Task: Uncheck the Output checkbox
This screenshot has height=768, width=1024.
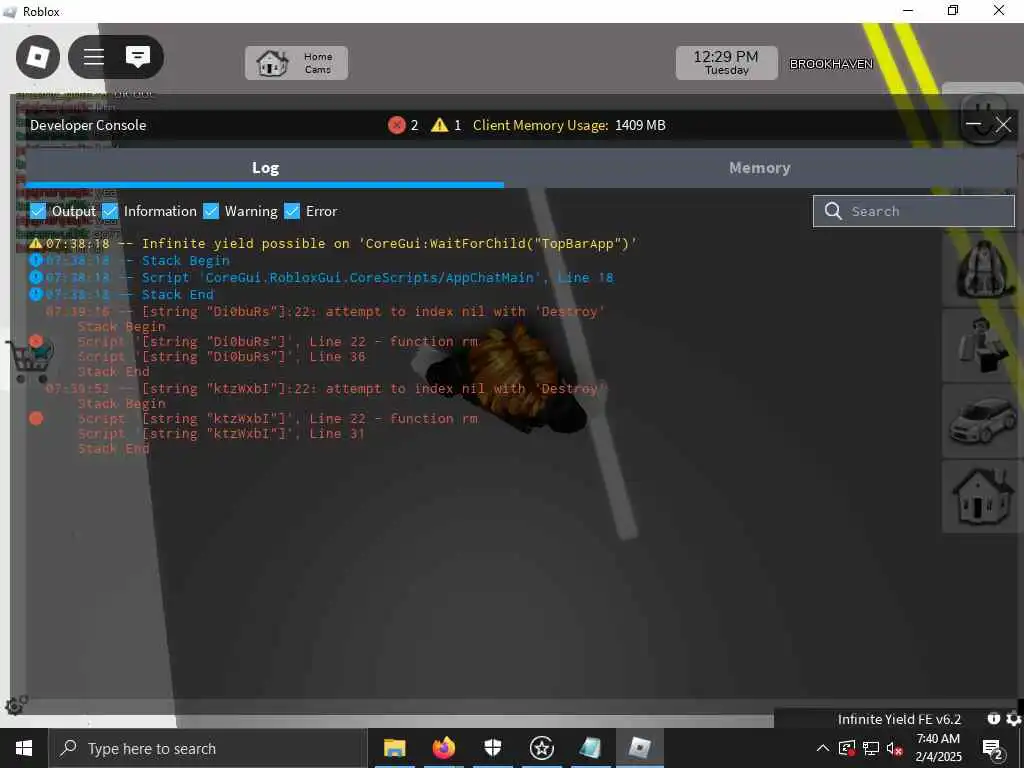Action: (x=38, y=211)
